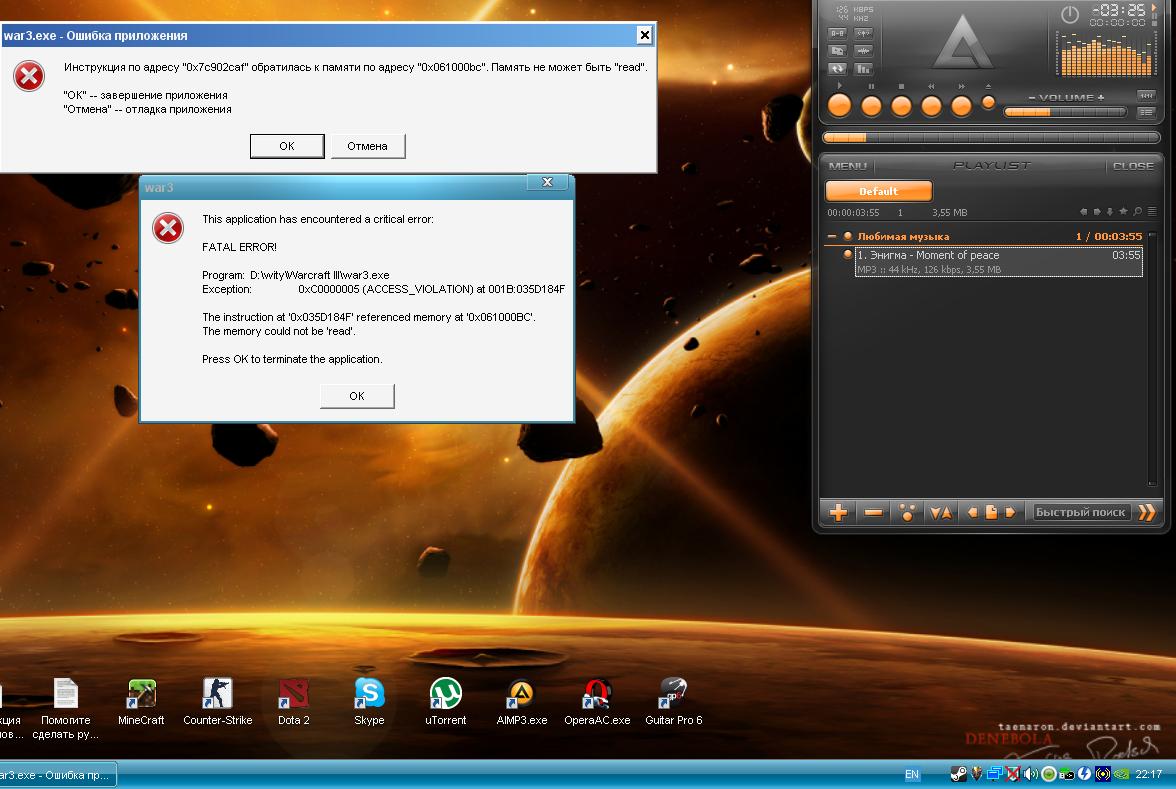The width and height of the screenshot is (1176, 789).
Task: Click the AIMP track seek progress bar
Action: 991,137
